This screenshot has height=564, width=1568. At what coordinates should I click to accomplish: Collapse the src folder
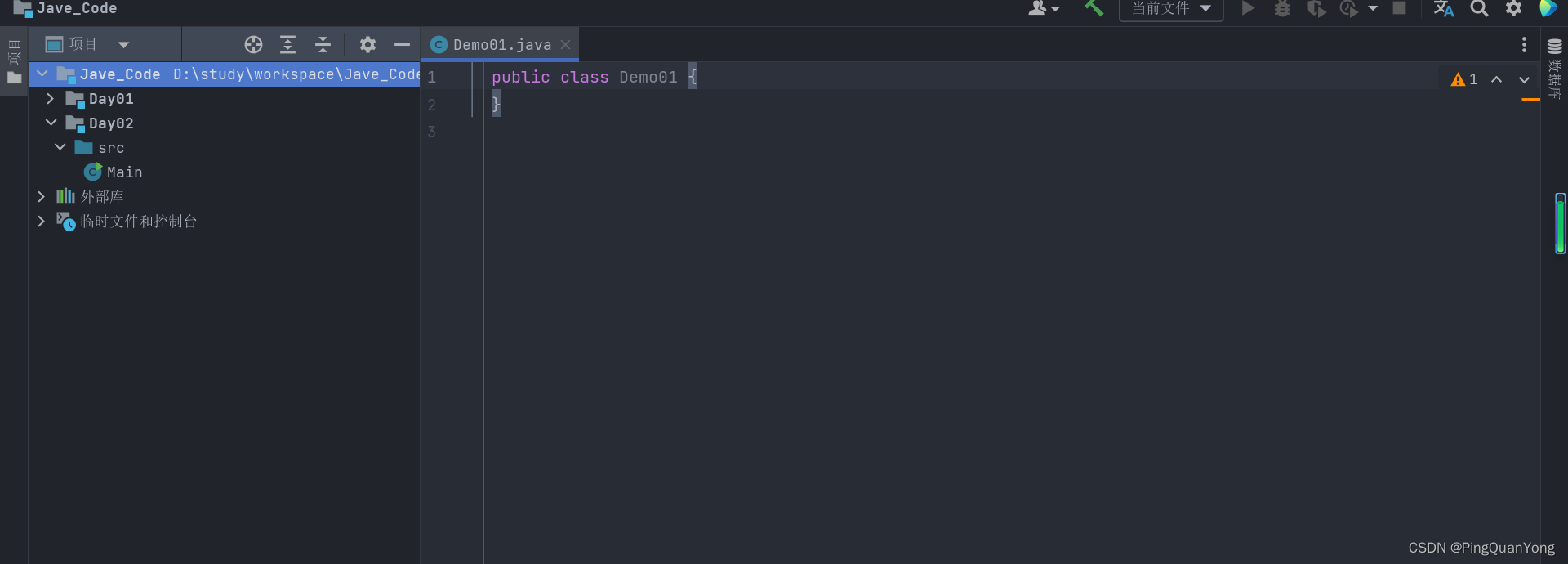[x=60, y=147]
